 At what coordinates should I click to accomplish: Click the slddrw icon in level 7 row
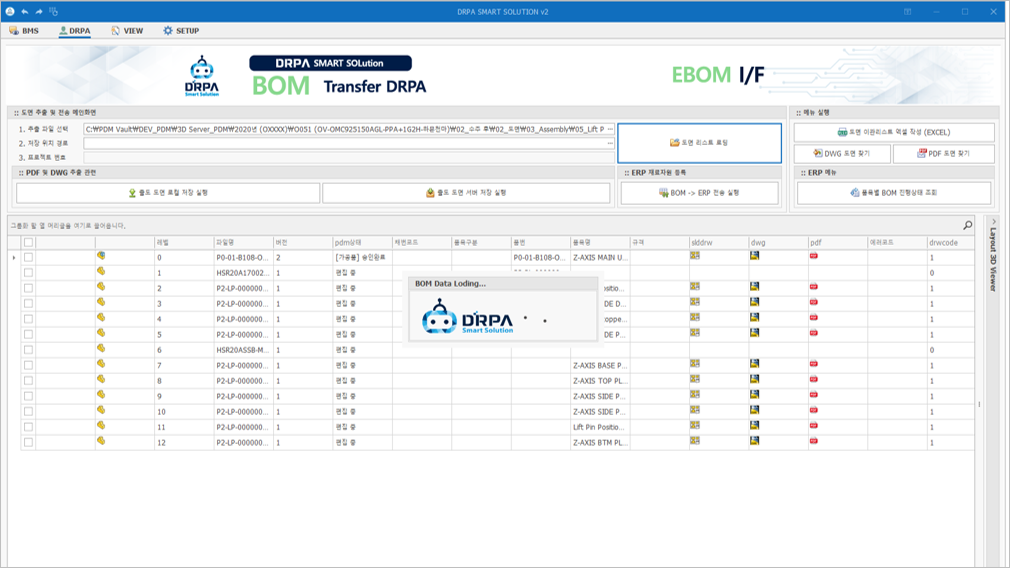click(695, 364)
